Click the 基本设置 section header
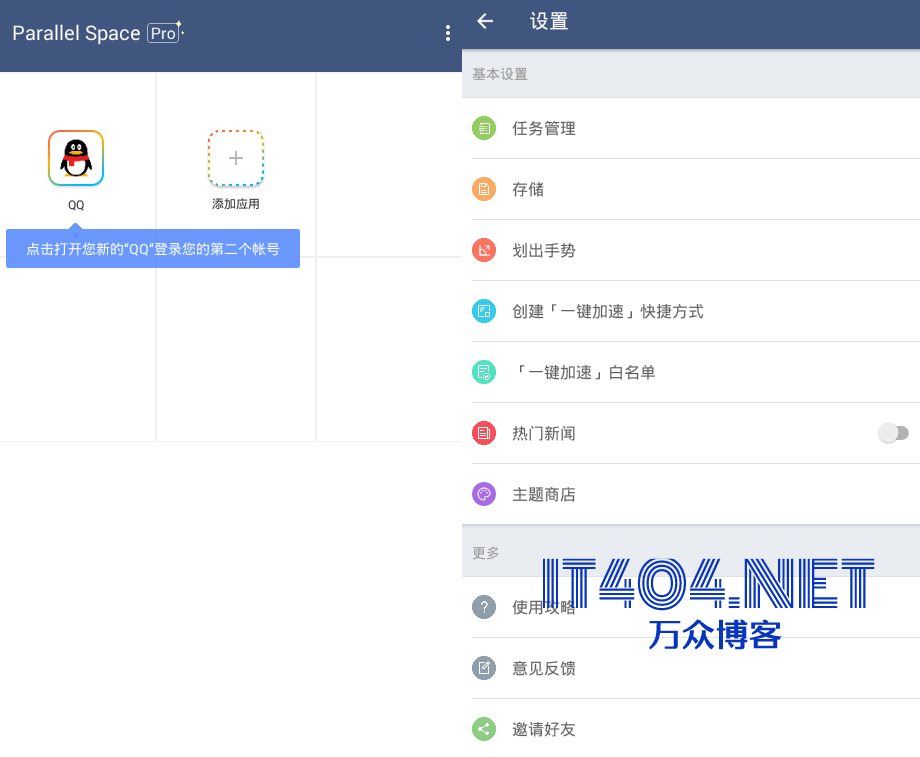920x757 pixels. pyautogui.click(x=691, y=74)
